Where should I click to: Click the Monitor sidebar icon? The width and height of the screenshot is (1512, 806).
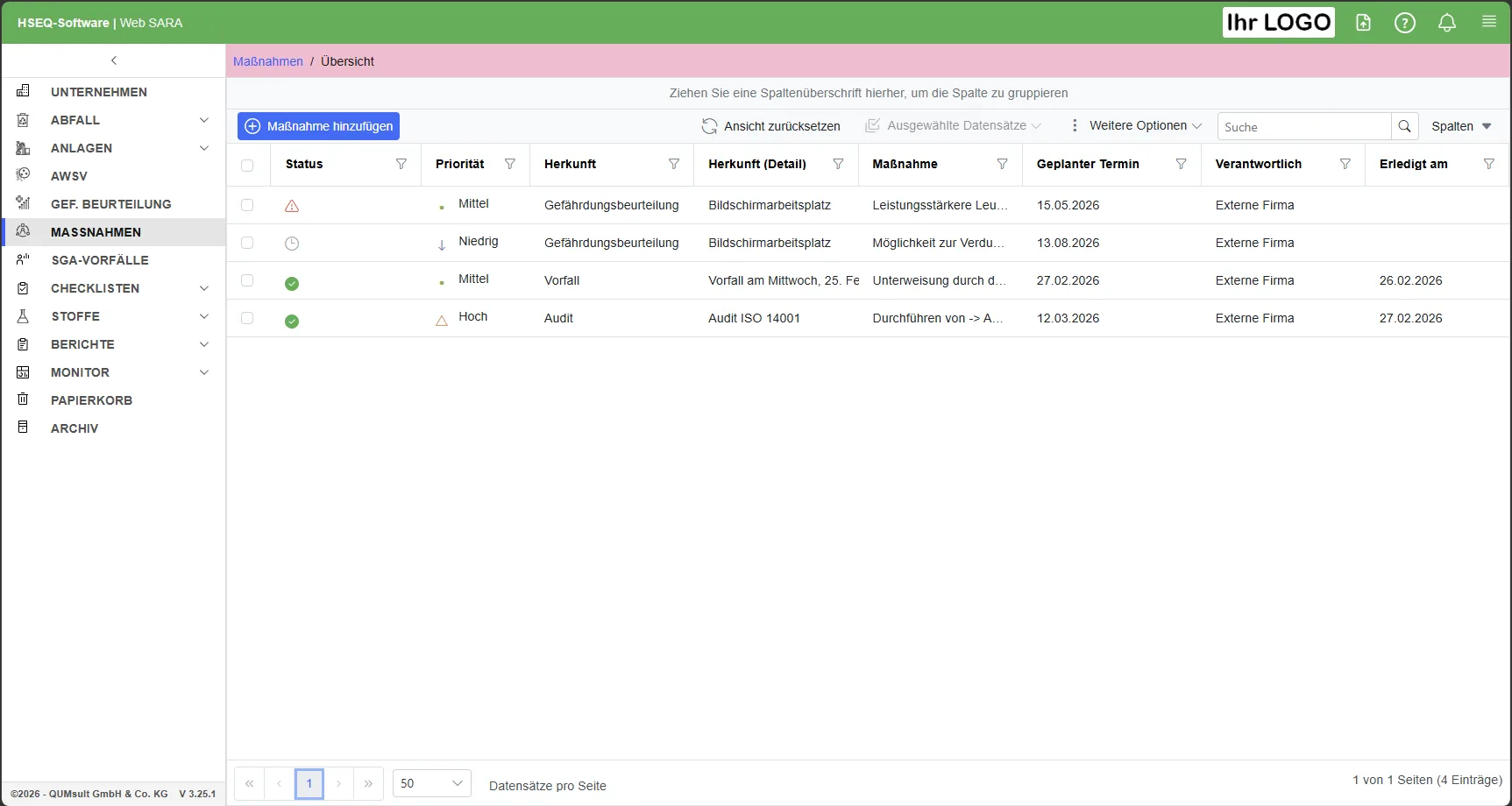coord(24,371)
